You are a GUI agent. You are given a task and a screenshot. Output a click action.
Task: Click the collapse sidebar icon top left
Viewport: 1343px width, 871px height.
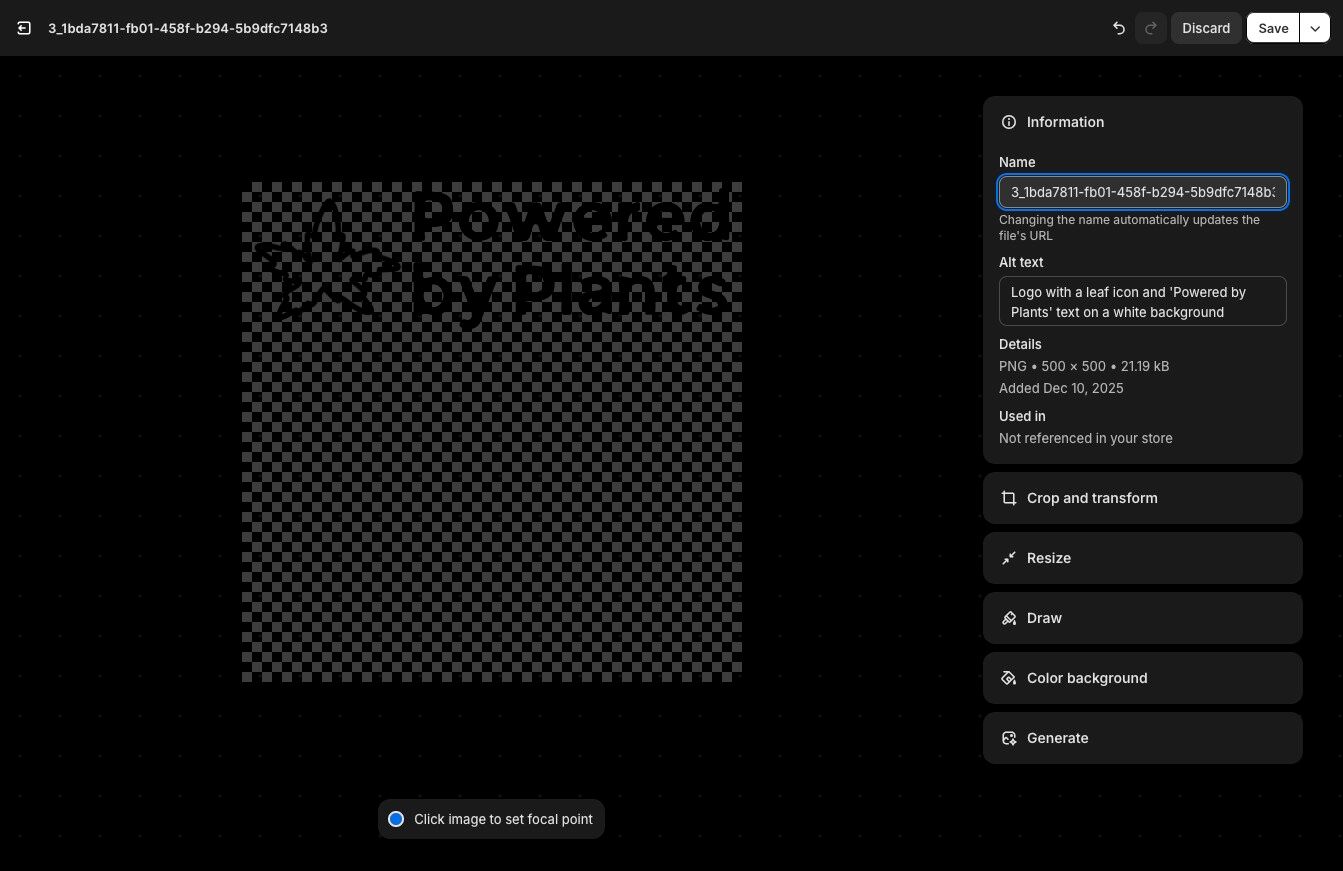coord(24,28)
